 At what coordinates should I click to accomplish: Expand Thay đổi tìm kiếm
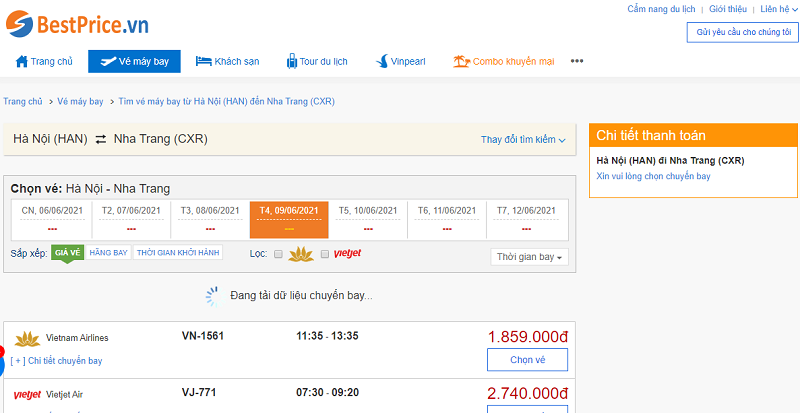coord(523,139)
